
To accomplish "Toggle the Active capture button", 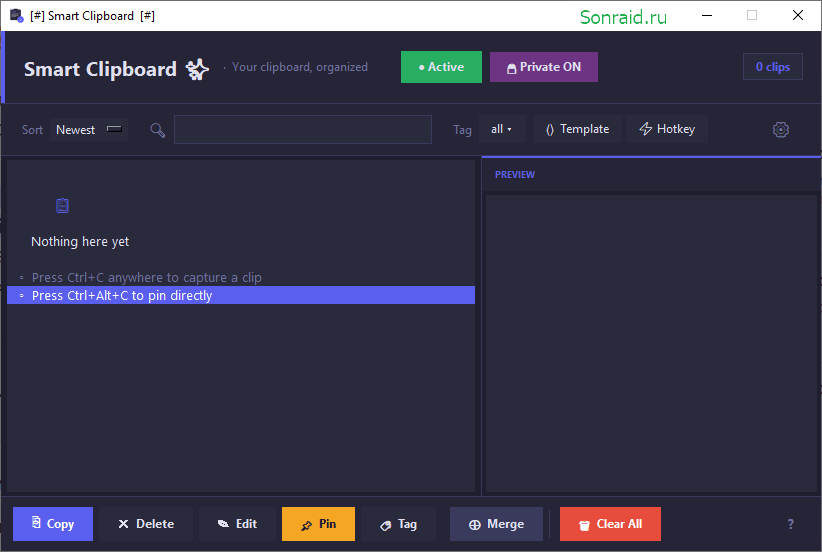I will tap(441, 67).
